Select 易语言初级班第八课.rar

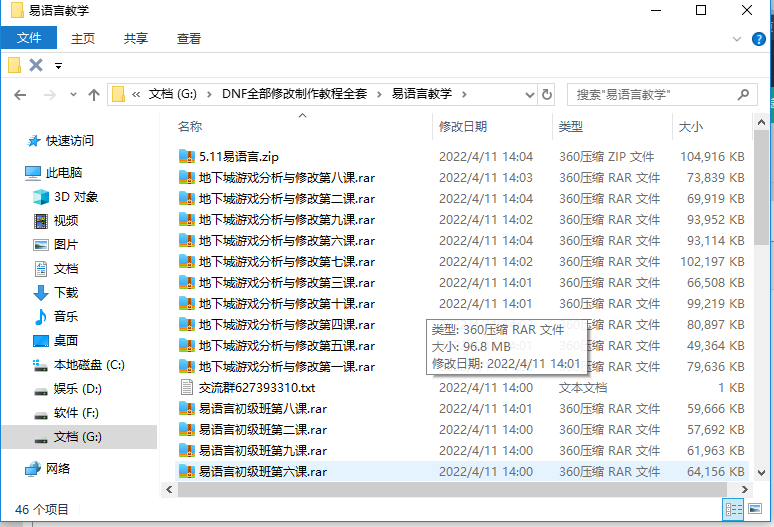[263, 409]
